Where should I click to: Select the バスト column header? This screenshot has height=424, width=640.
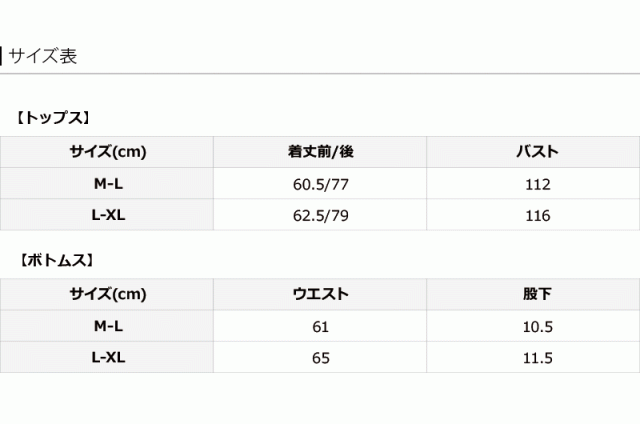pos(536,152)
